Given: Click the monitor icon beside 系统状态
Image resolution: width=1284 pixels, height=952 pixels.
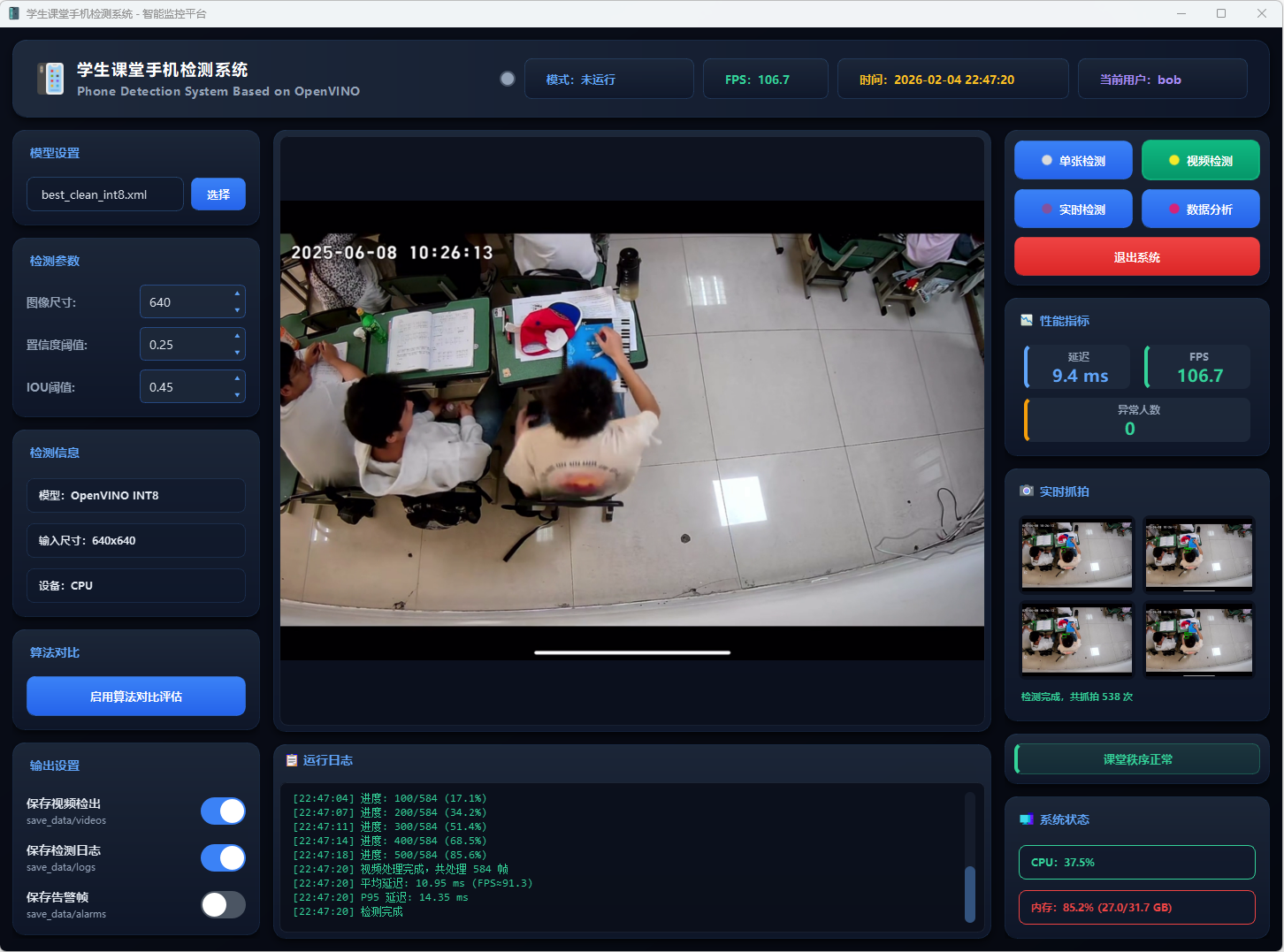Looking at the screenshot, I should coord(1027,819).
